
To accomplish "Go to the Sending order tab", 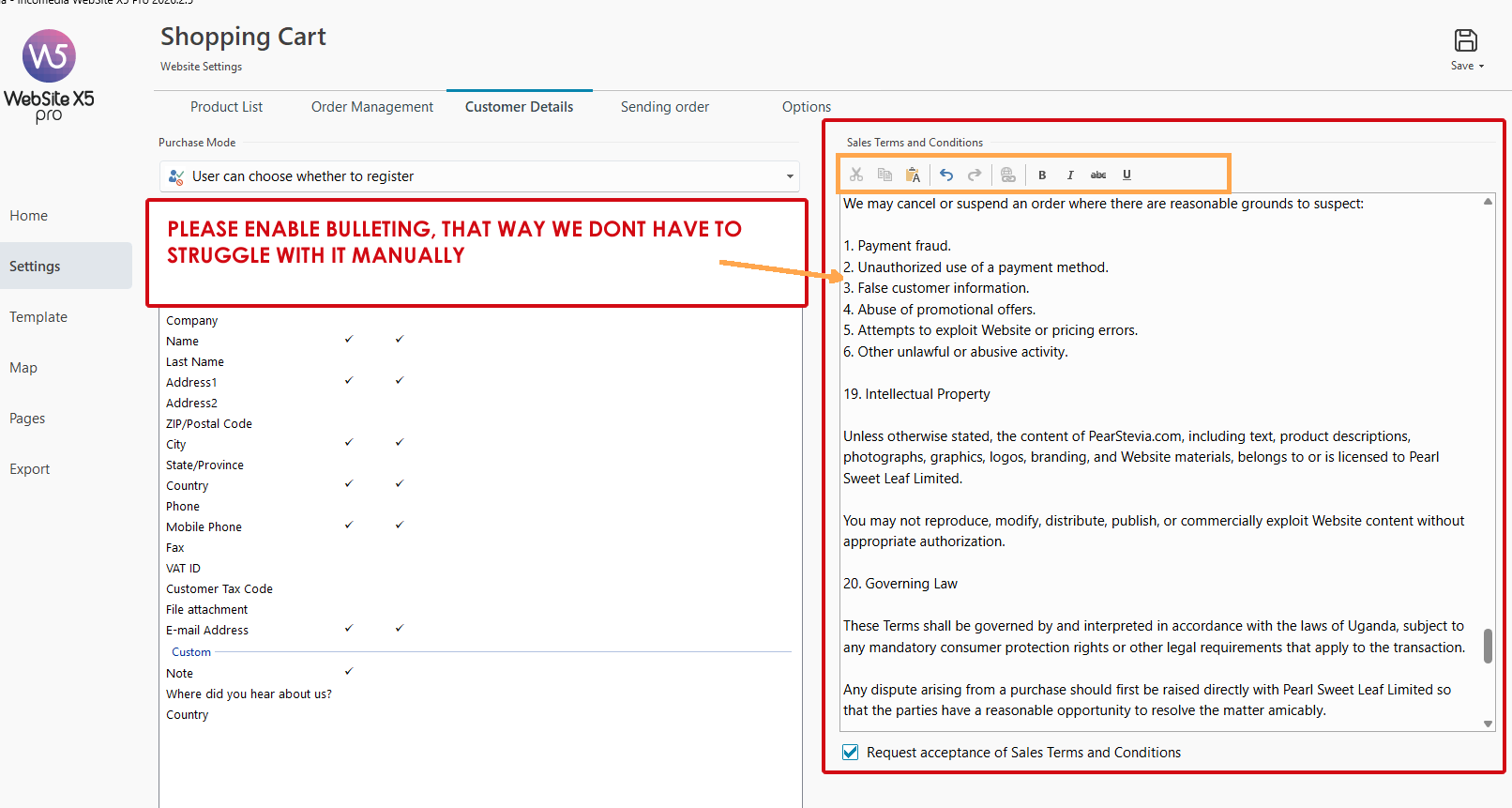I will [x=665, y=107].
